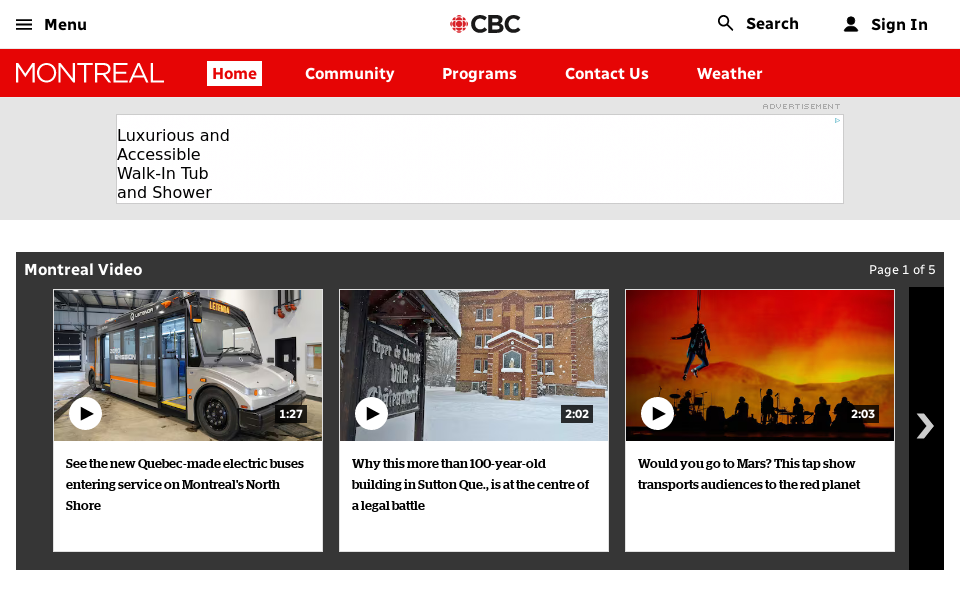Image resolution: width=960 pixels, height=600 pixels.
Task: Play the Mars tap show video
Action: click(658, 413)
